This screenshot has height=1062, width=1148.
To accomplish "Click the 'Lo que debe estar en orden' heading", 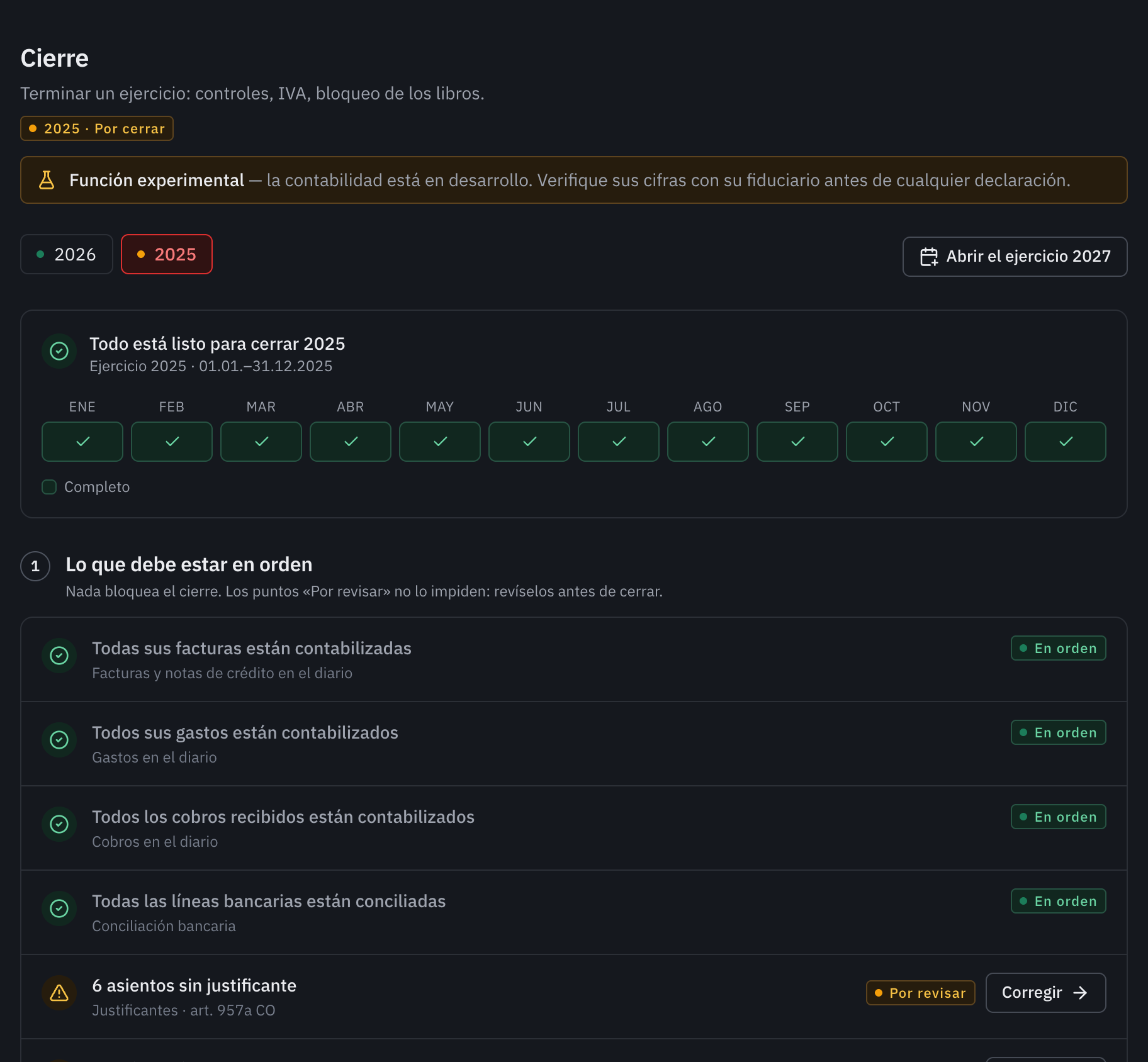I will (x=189, y=564).
